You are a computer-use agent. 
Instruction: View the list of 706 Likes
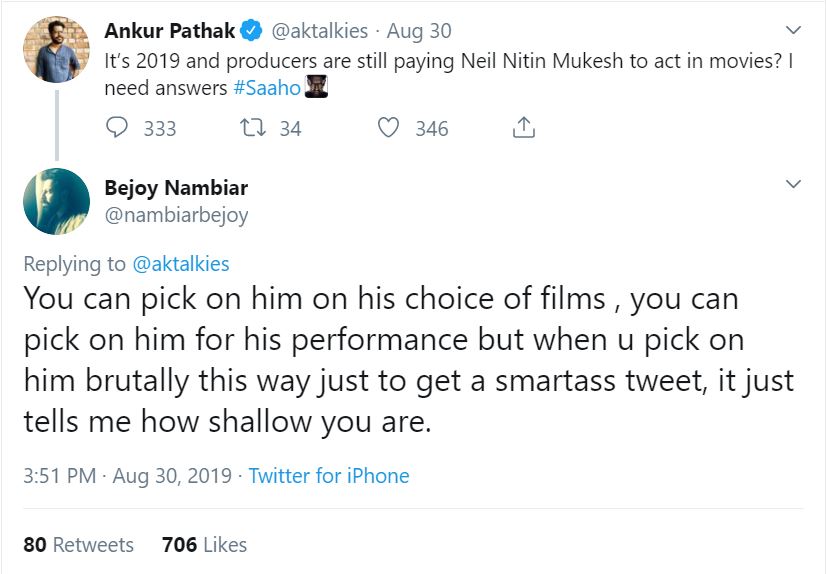pyautogui.click(x=204, y=545)
